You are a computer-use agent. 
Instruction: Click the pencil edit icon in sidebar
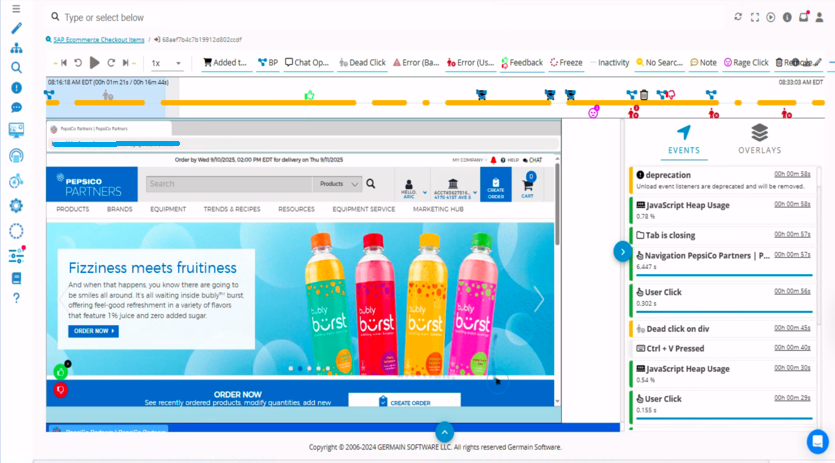[x=17, y=28]
